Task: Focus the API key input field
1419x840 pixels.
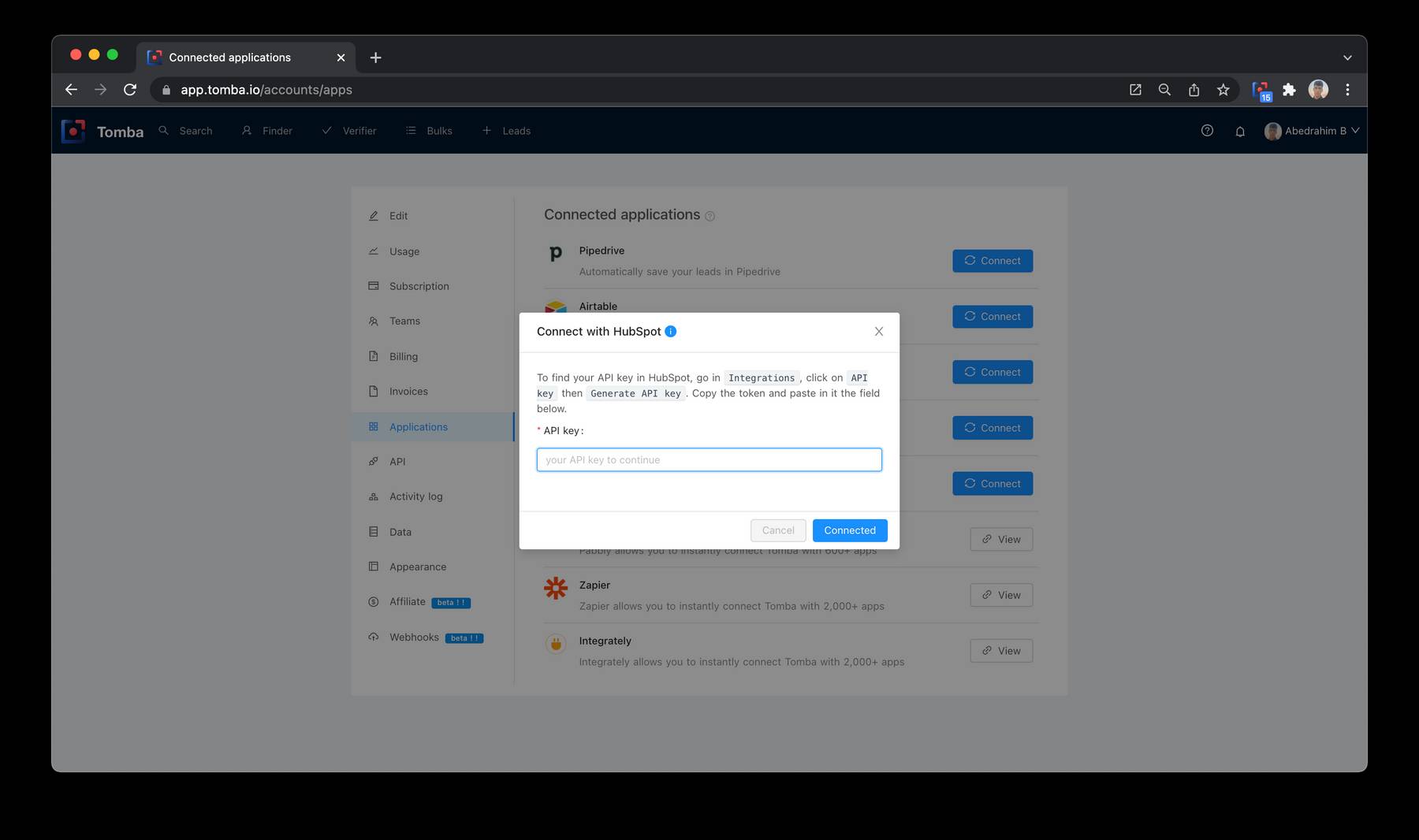Action: (709, 460)
